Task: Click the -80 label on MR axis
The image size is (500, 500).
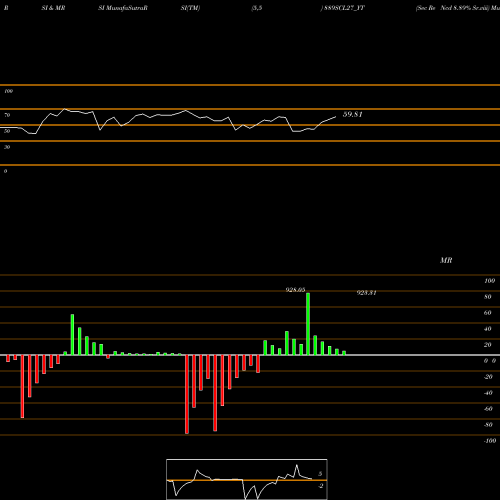Action: [x=488, y=425]
